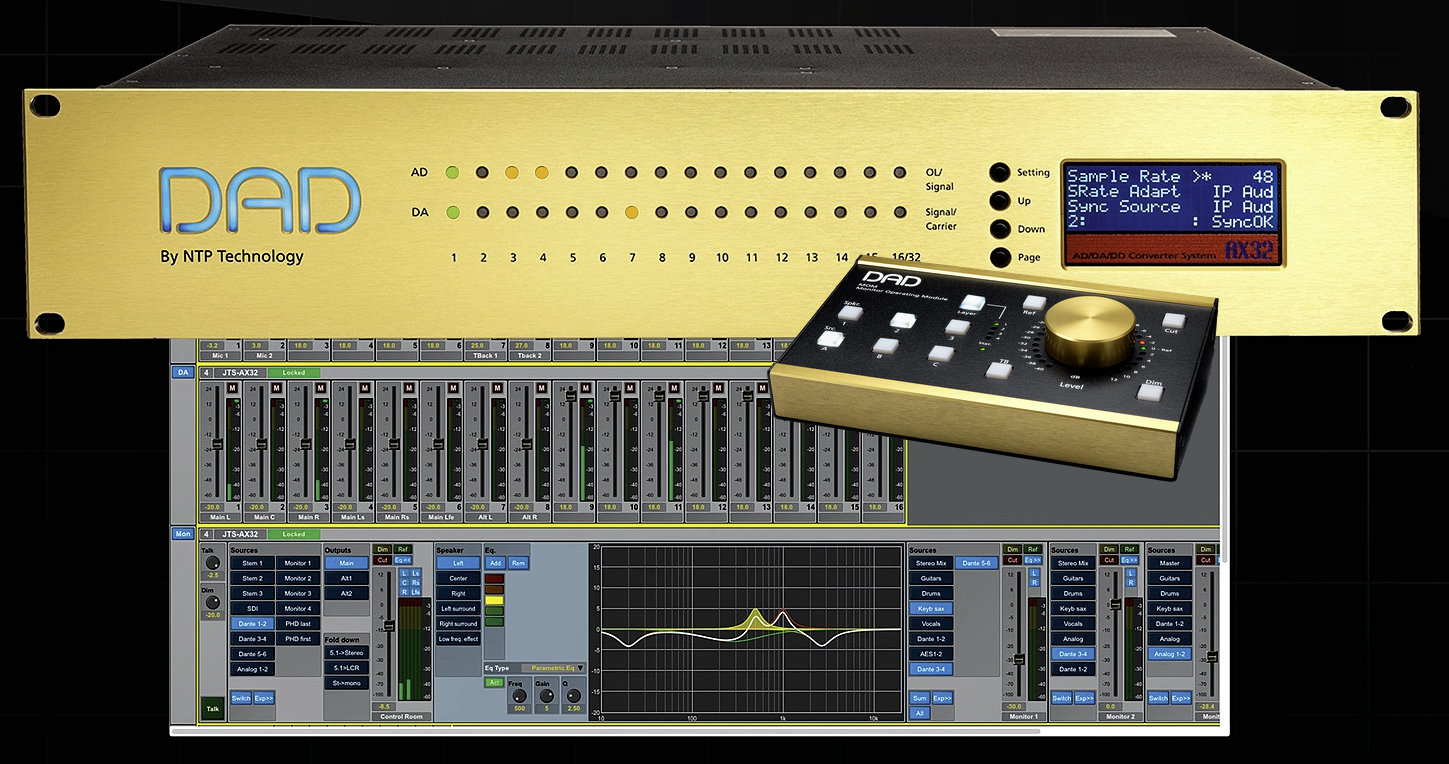1449x764 pixels.
Task: Click the Control Room Switch button
Action: point(241,698)
